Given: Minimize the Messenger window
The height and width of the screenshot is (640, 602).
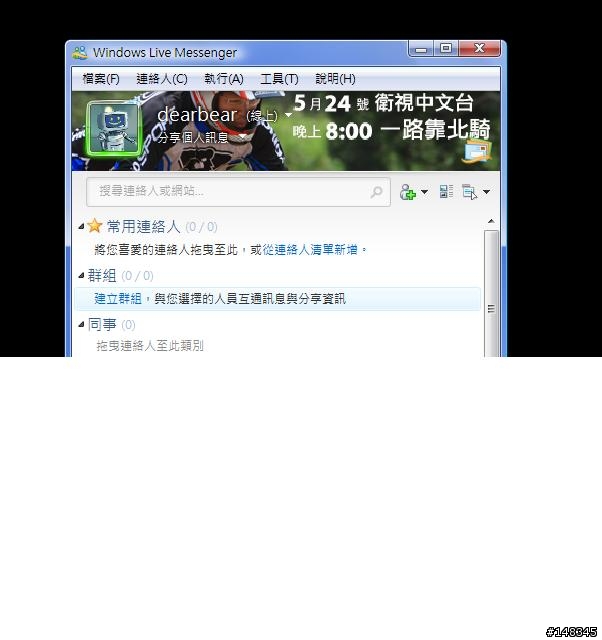Looking at the screenshot, I should [x=420, y=49].
